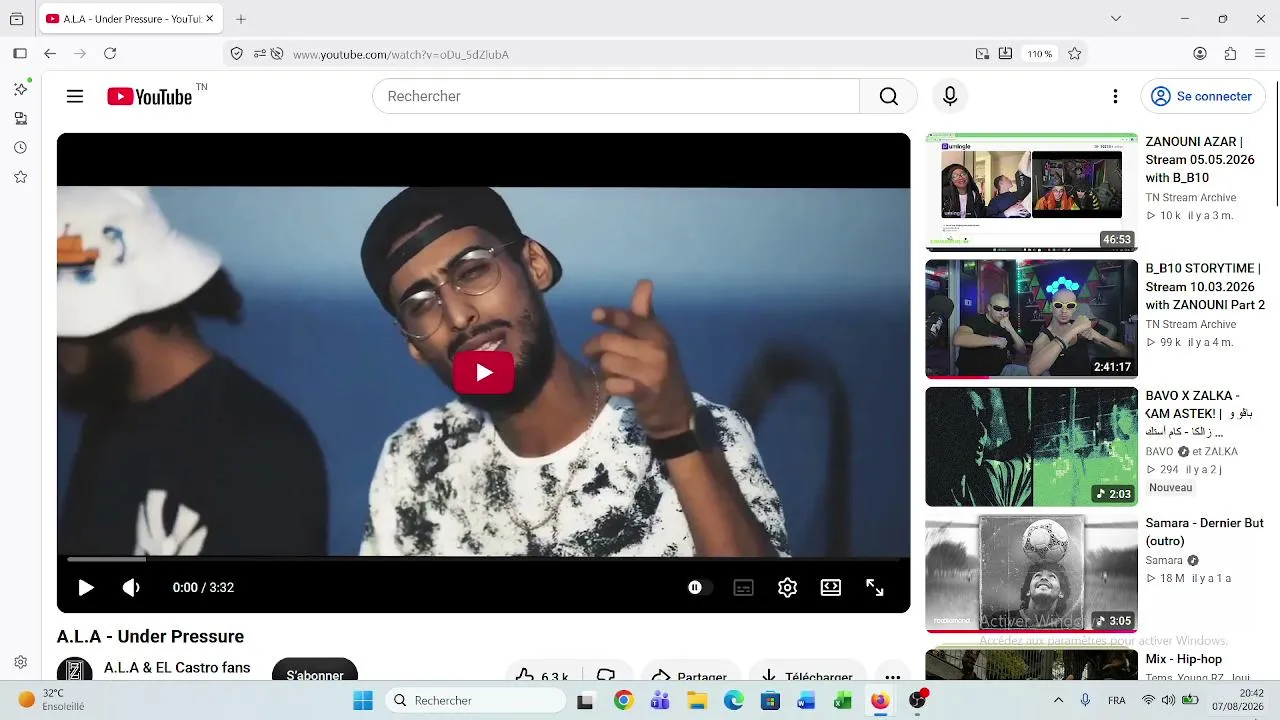Toggle the browser sidebar panel

(20, 54)
